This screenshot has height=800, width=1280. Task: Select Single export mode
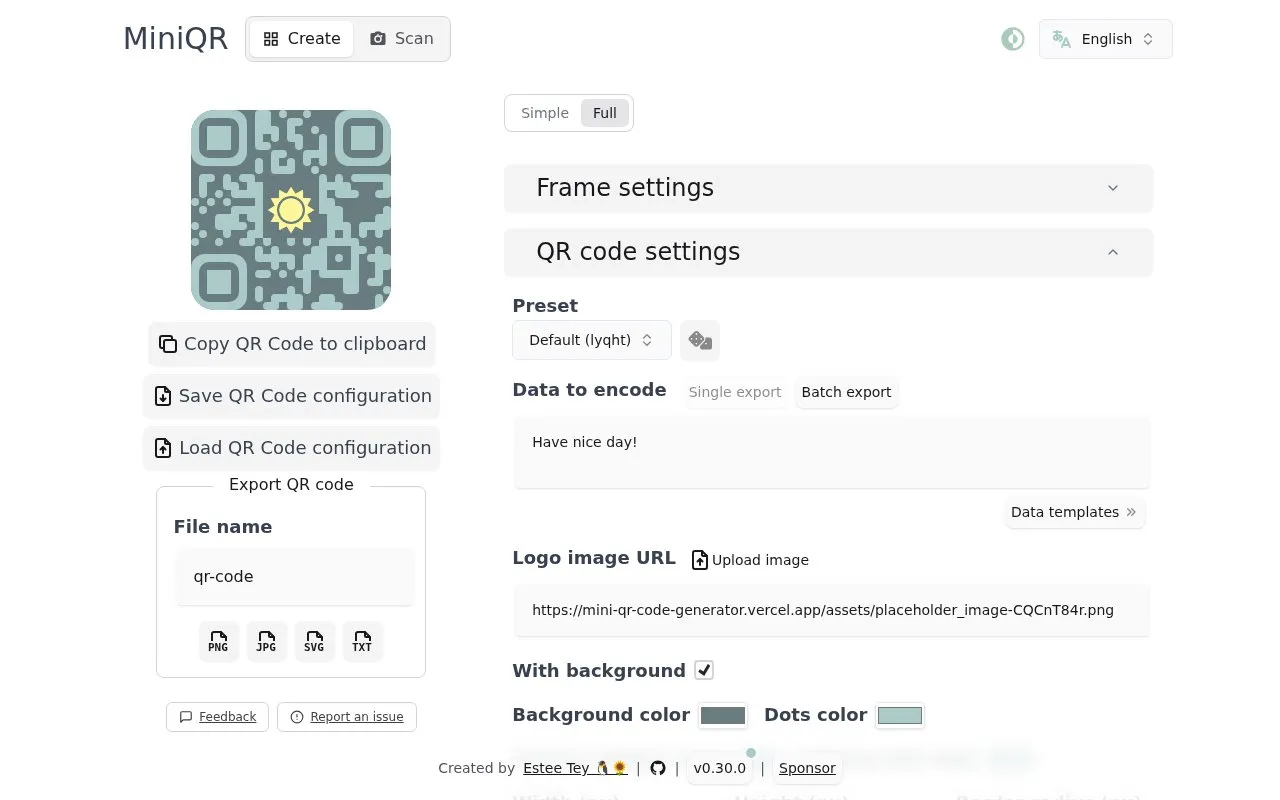(x=735, y=392)
